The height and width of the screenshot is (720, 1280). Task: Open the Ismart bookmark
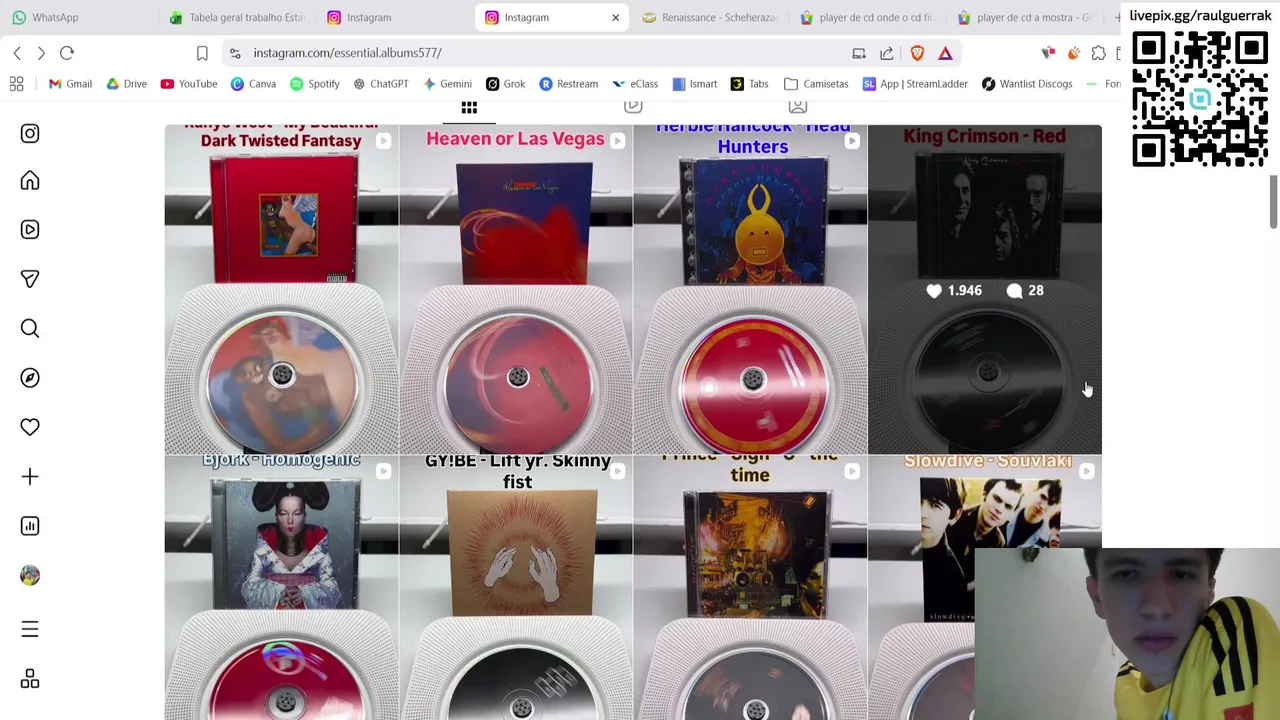694,84
